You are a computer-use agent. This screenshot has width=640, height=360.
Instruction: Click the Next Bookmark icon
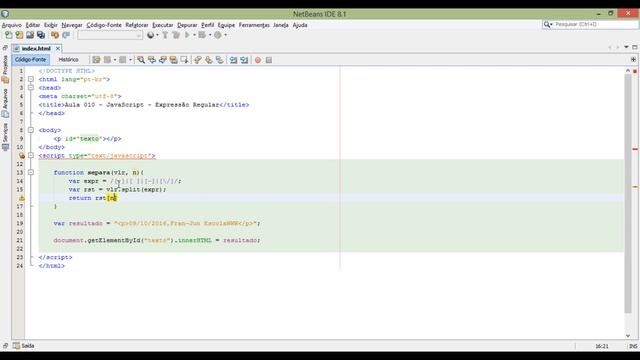(x=209, y=60)
